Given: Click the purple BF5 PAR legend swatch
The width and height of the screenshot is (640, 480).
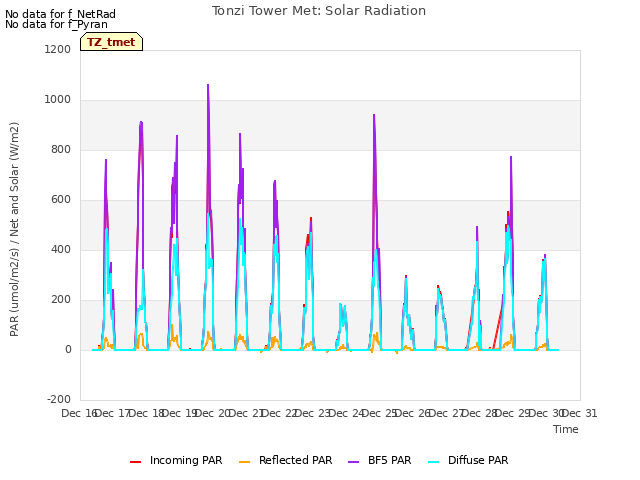Looking at the screenshot, I should tap(353, 461).
